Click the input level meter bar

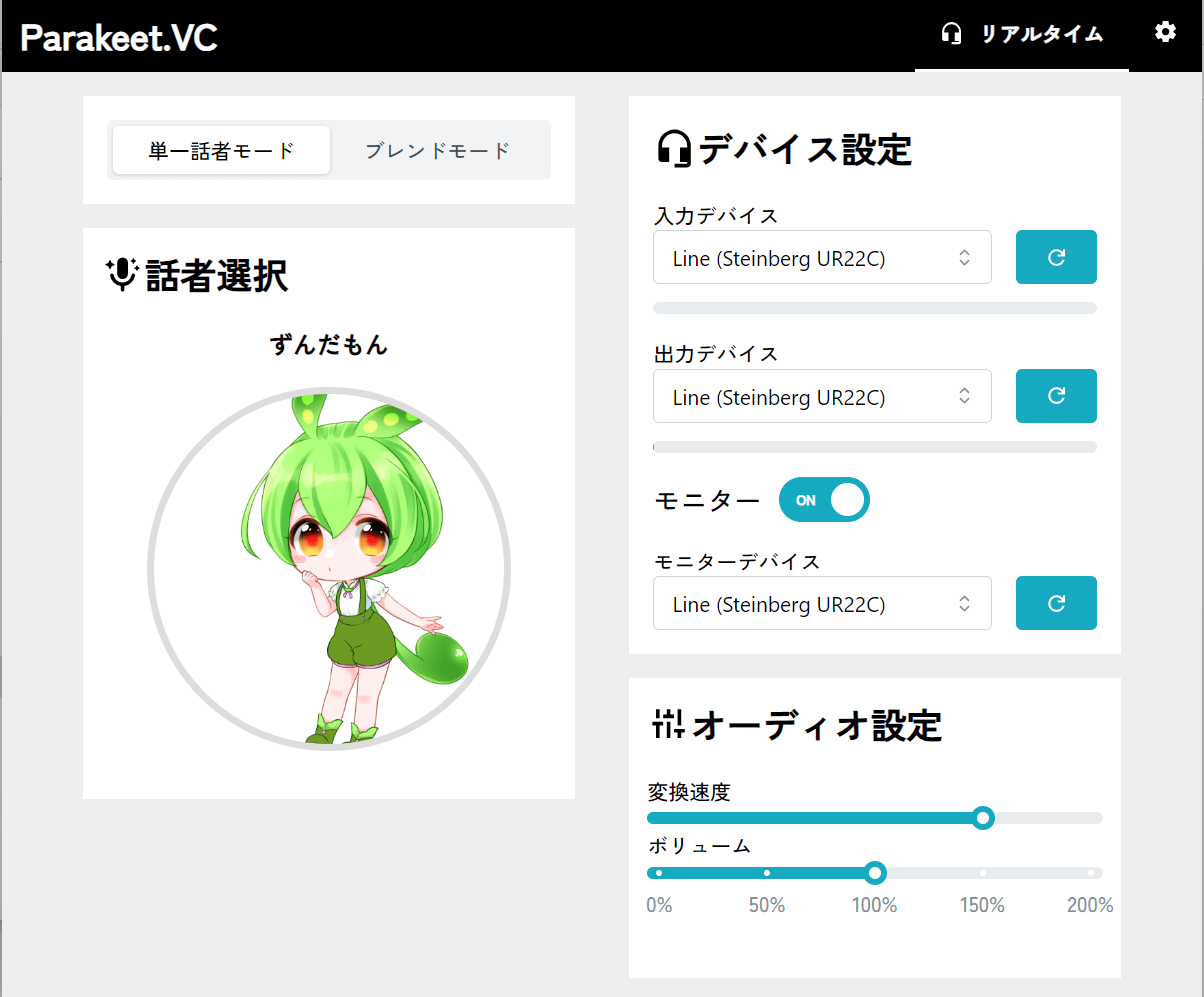pos(875,308)
